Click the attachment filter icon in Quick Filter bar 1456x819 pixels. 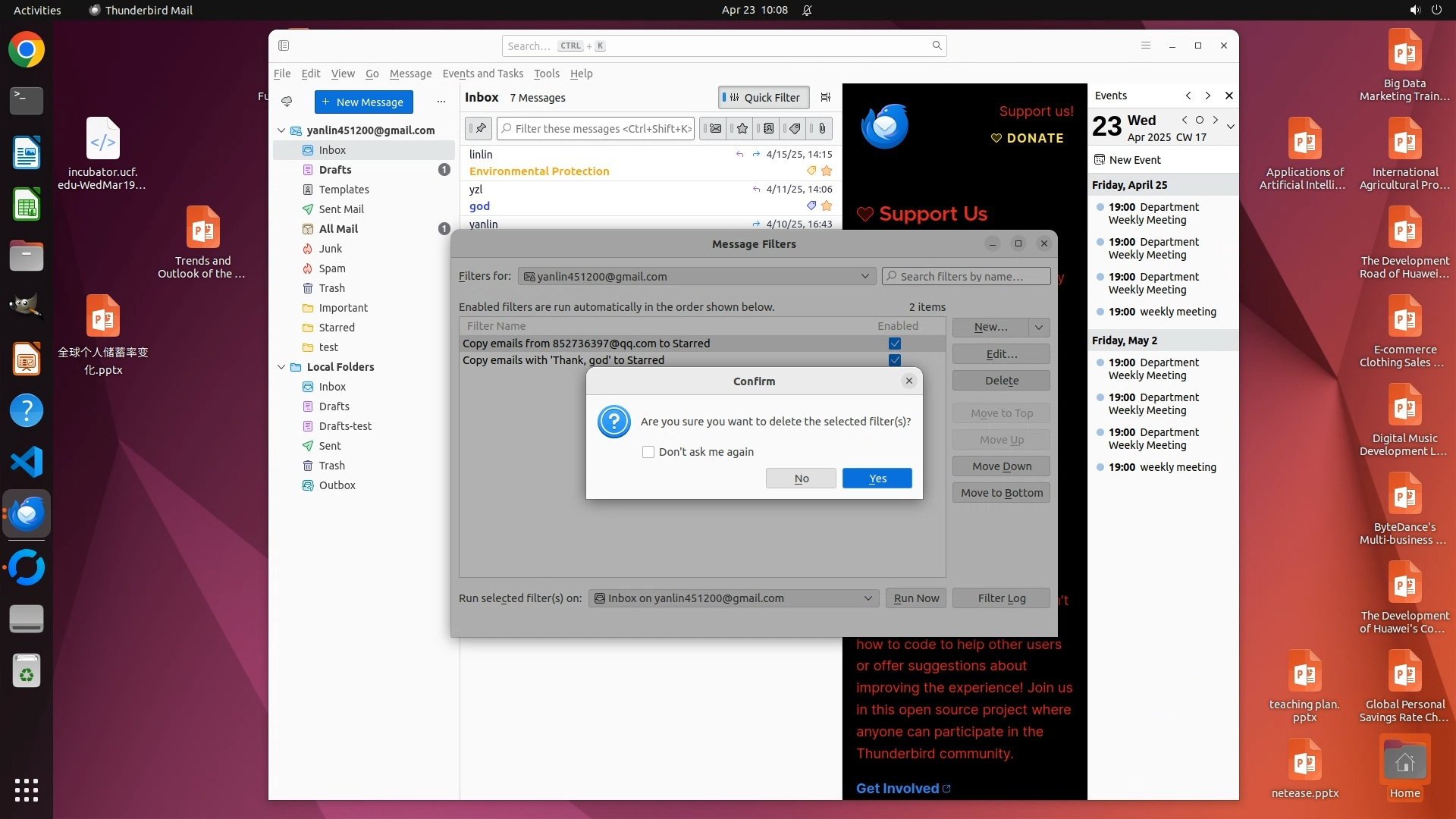821,129
